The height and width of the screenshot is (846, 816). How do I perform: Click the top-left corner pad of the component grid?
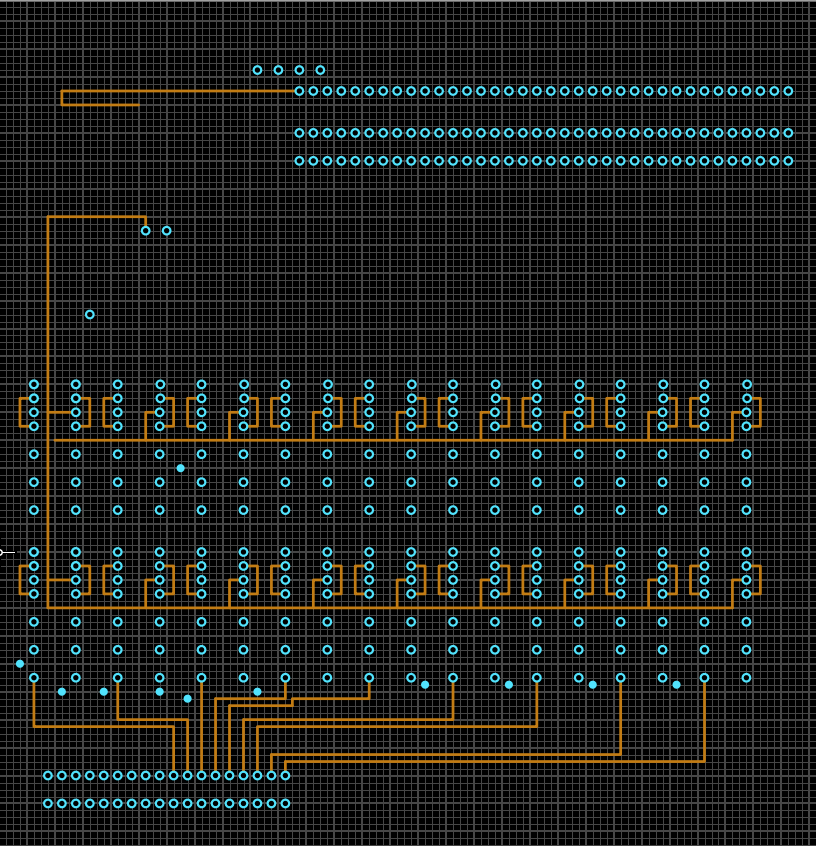pos(34,384)
